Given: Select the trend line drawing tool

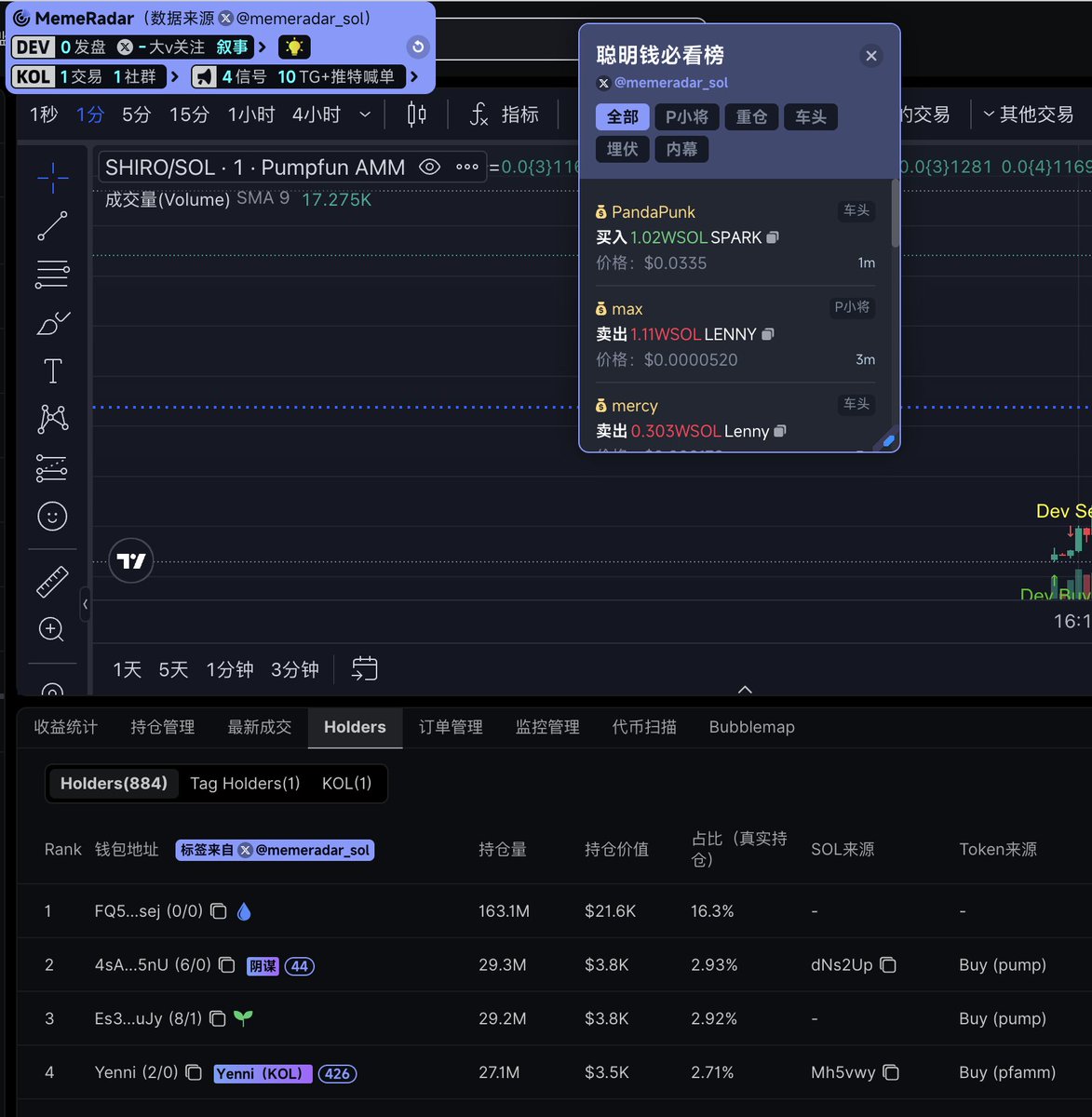Looking at the screenshot, I should (52, 226).
